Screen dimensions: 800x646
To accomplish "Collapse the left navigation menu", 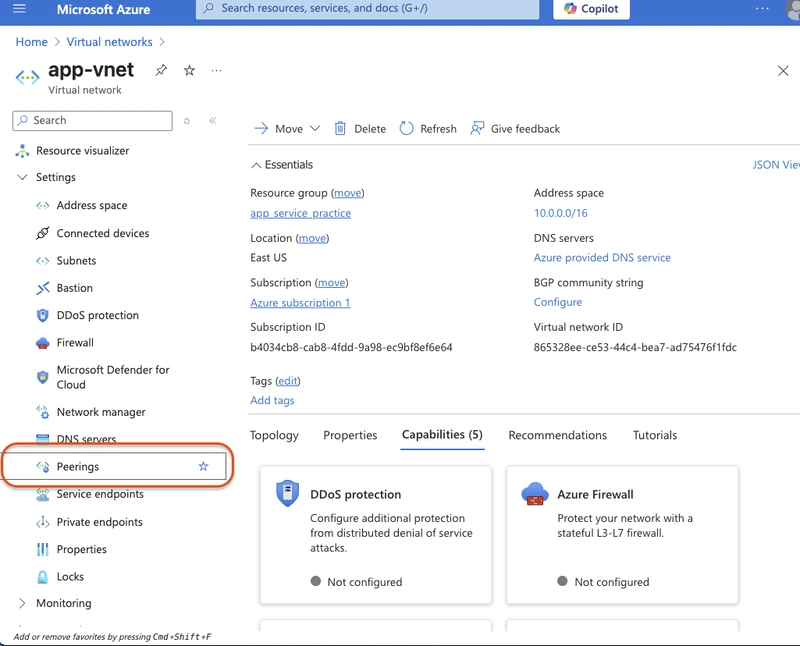I will click(213, 120).
